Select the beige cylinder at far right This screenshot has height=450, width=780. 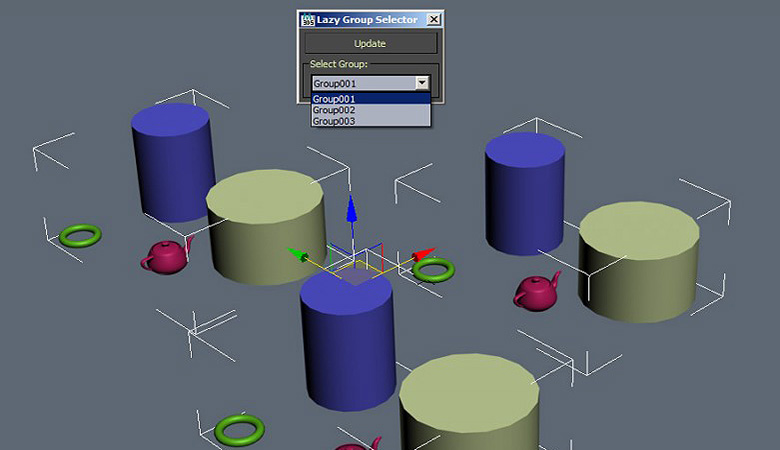click(x=639, y=262)
